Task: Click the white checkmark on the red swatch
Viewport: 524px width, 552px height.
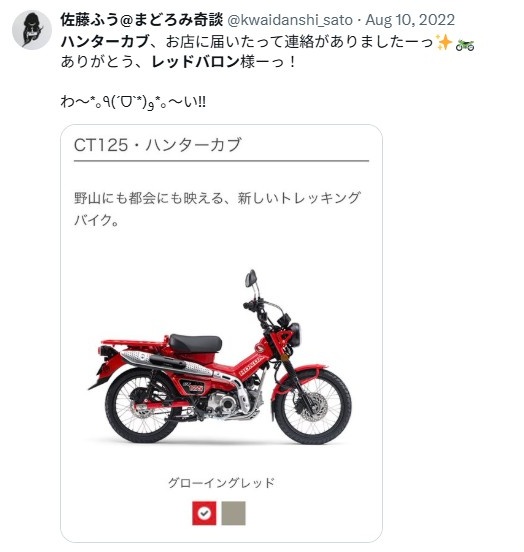Action: pyautogui.click(x=204, y=513)
